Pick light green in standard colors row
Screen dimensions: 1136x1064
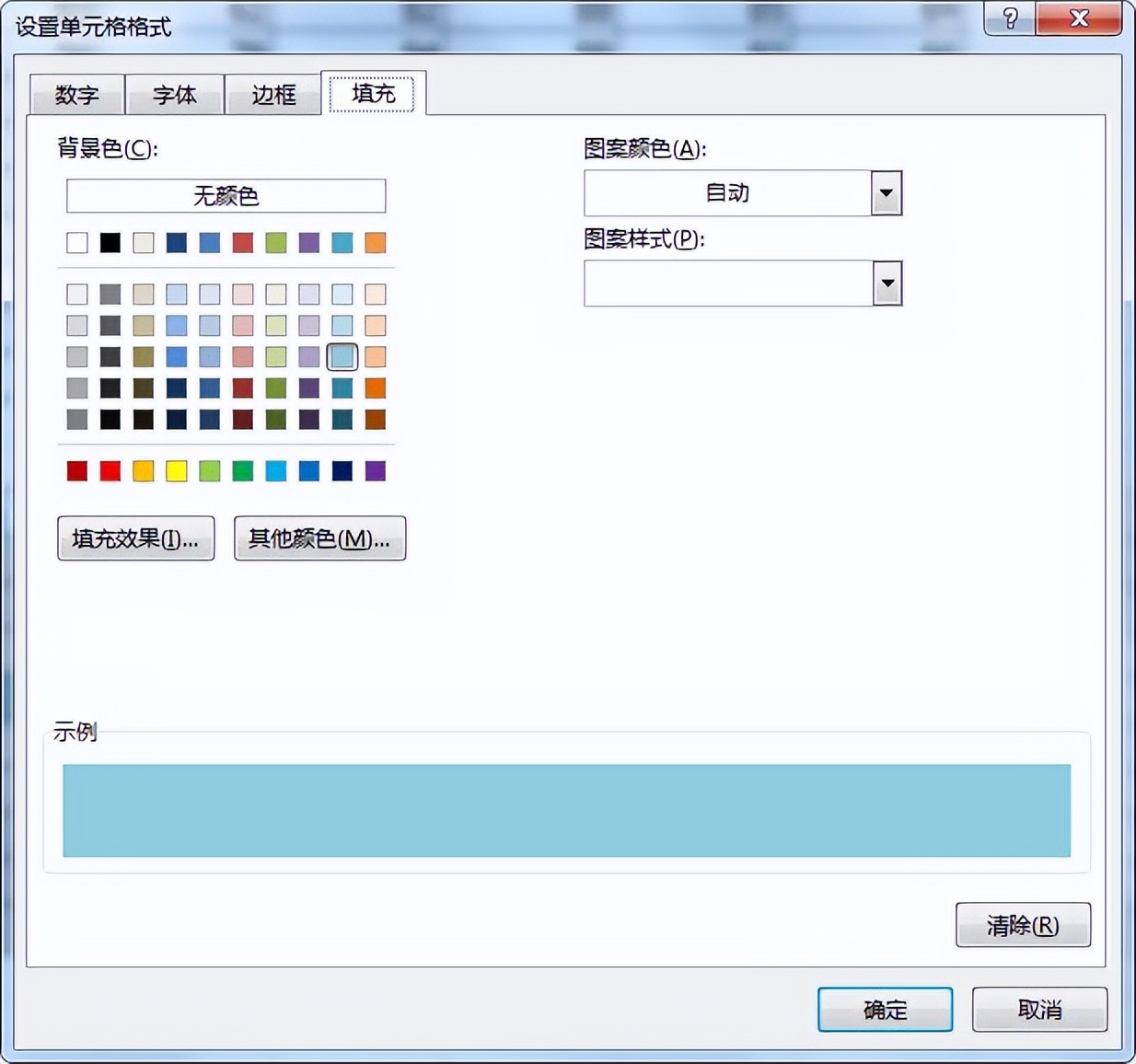pos(210,471)
